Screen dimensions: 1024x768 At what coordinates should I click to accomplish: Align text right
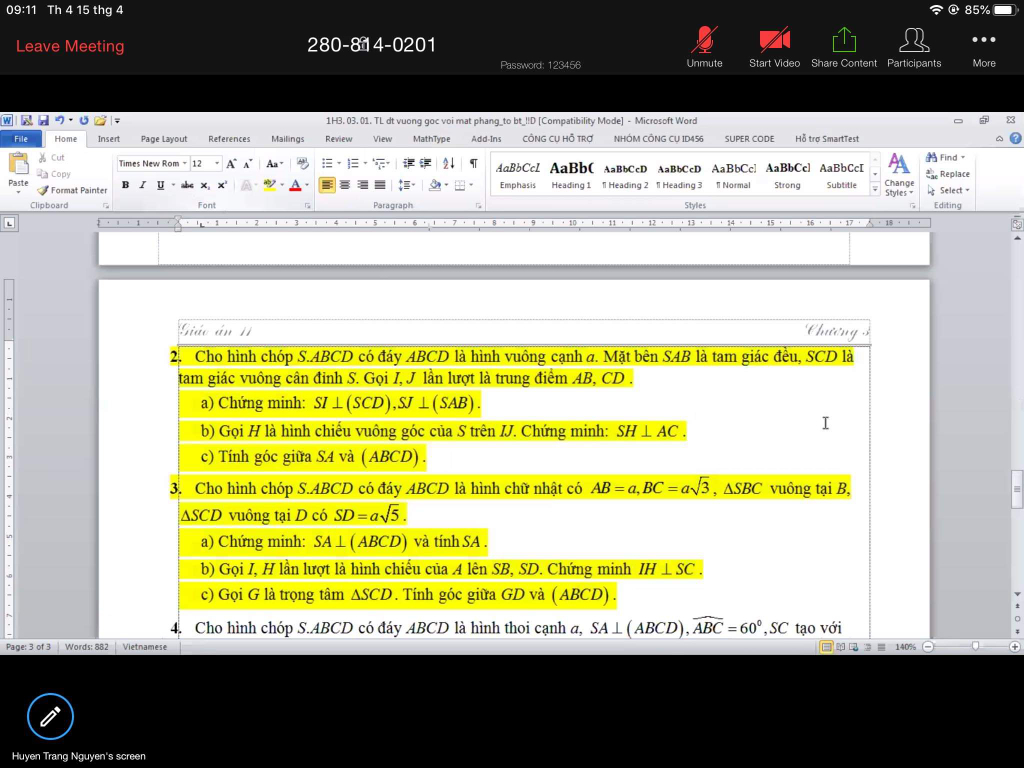click(362, 185)
